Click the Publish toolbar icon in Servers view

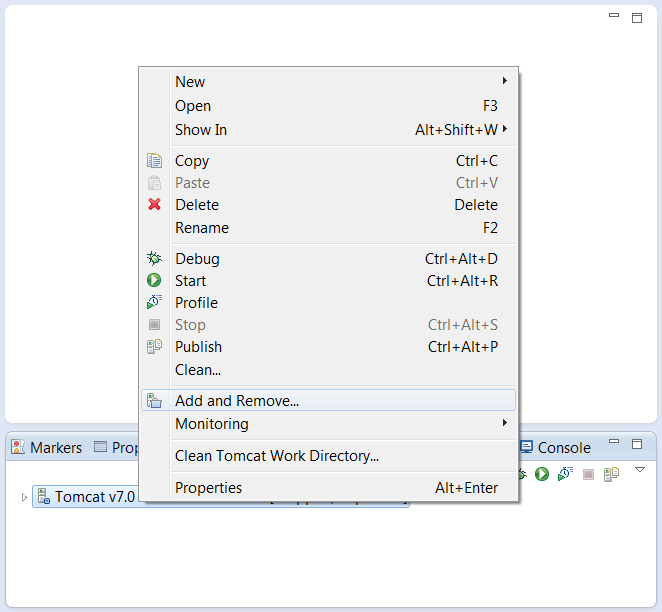(611, 474)
